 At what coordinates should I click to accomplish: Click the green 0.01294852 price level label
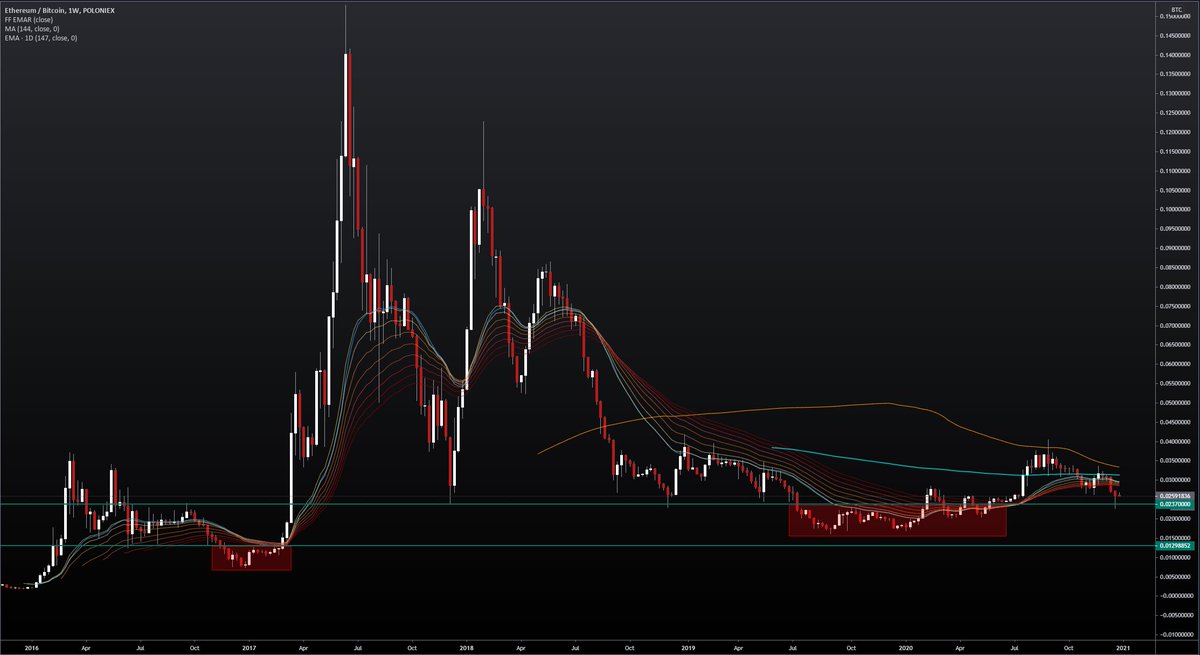tap(1174, 547)
